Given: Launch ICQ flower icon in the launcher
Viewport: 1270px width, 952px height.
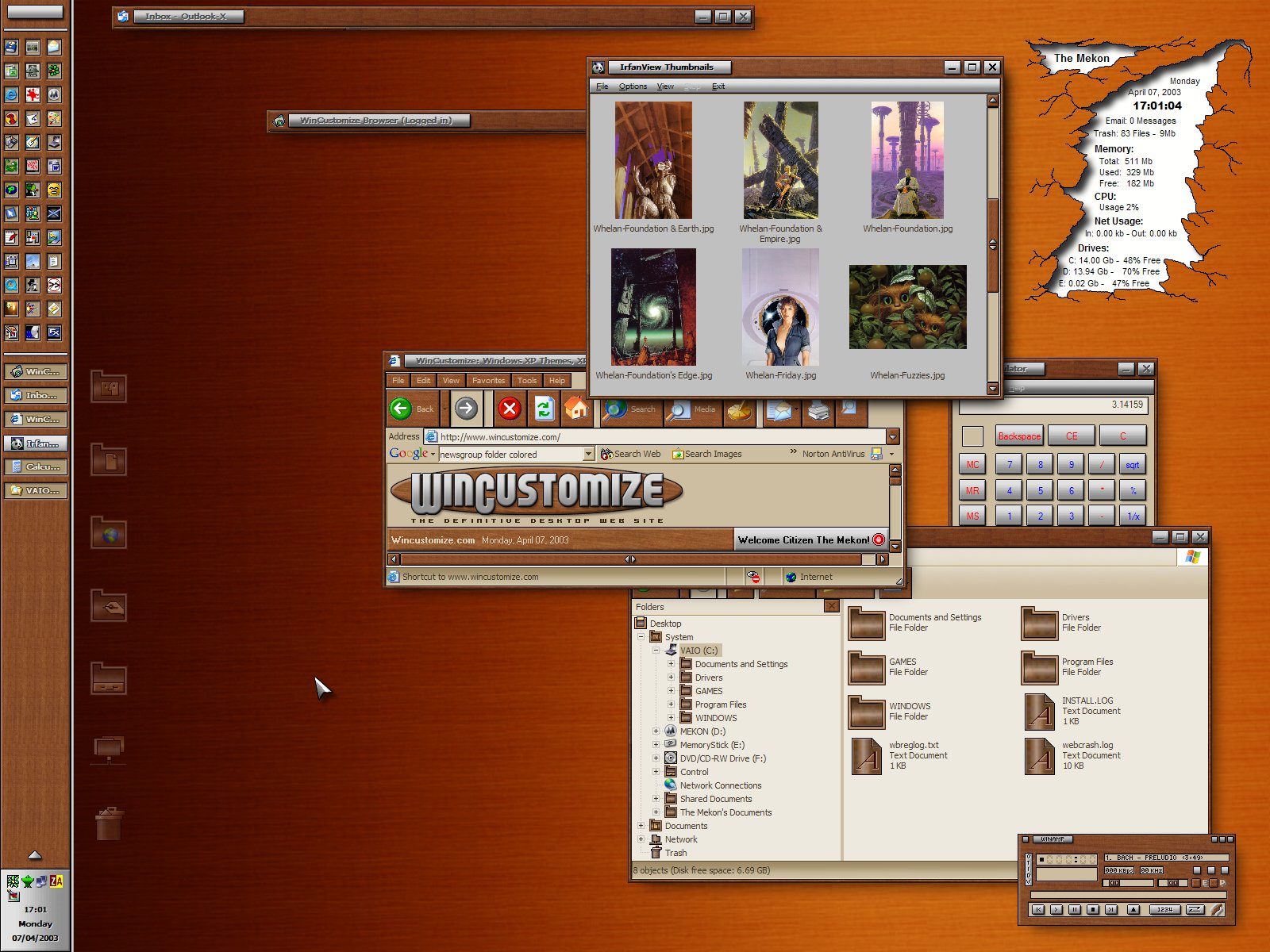Looking at the screenshot, I should [54, 70].
